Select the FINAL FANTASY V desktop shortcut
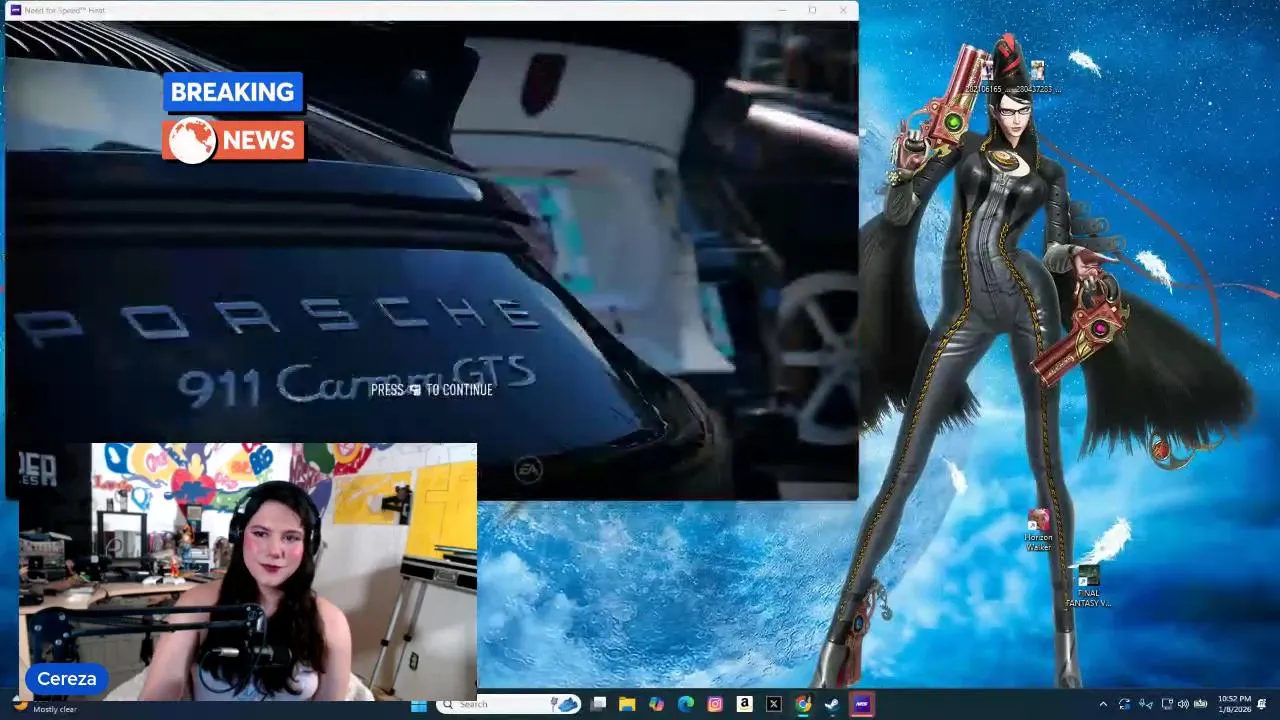The width and height of the screenshot is (1280, 720). coord(1088,587)
